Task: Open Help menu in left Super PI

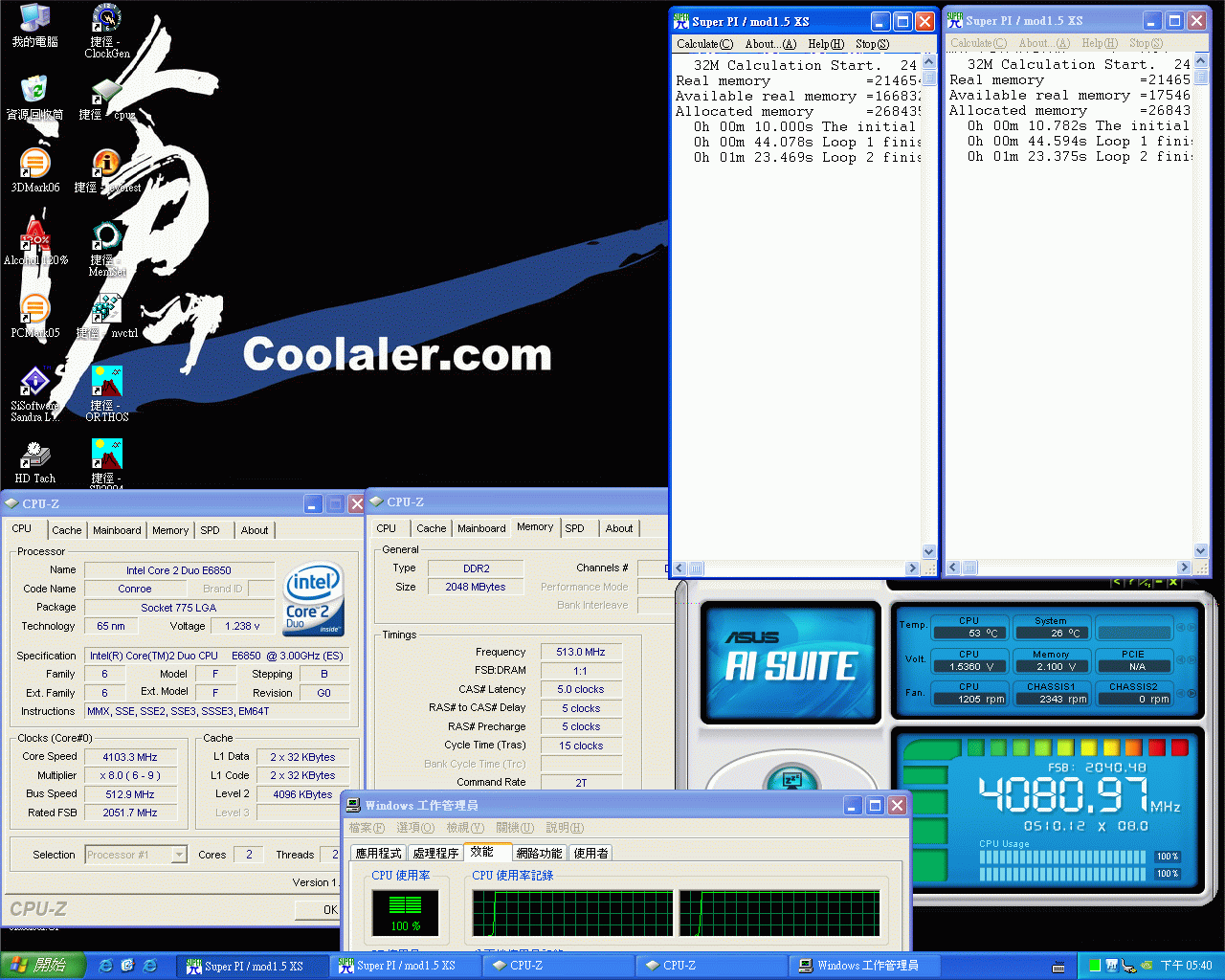Action: [826, 44]
